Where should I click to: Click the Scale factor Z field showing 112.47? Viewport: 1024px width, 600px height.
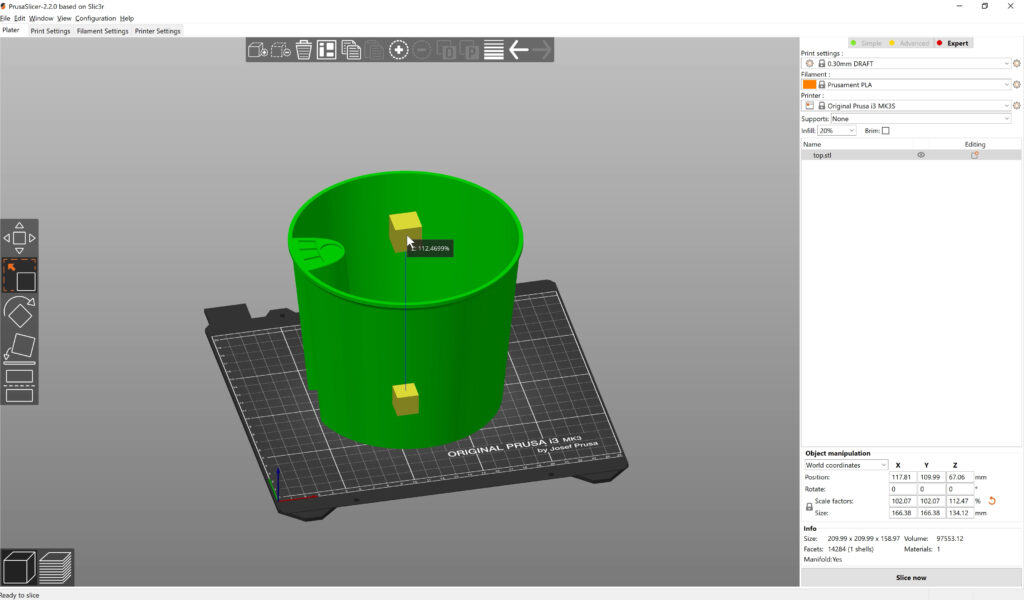pyautogui.click(x=959, y=501)
